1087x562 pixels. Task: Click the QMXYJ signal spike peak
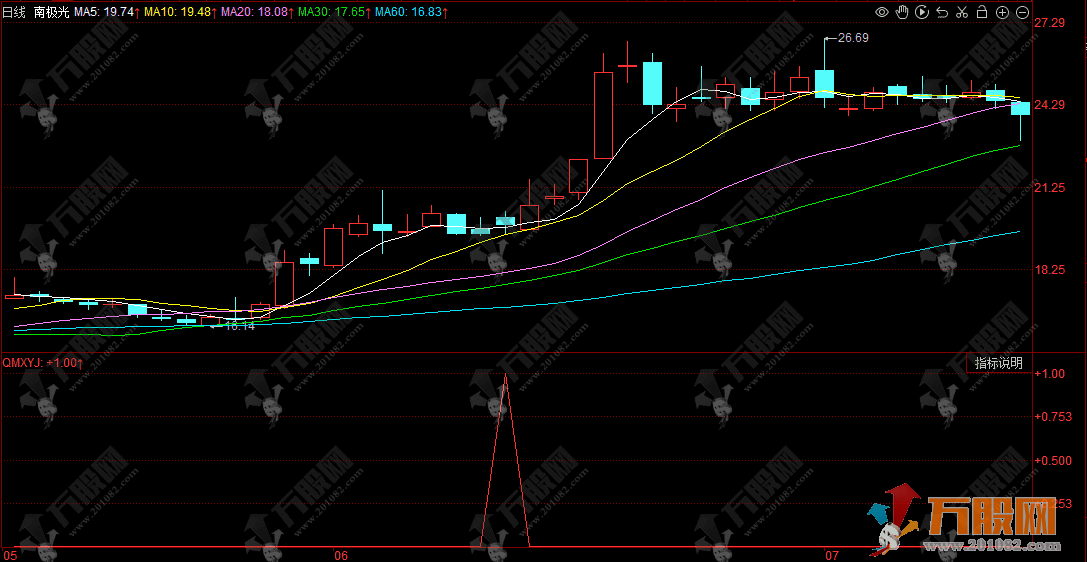pyautogui.click(x=505, y=376)
